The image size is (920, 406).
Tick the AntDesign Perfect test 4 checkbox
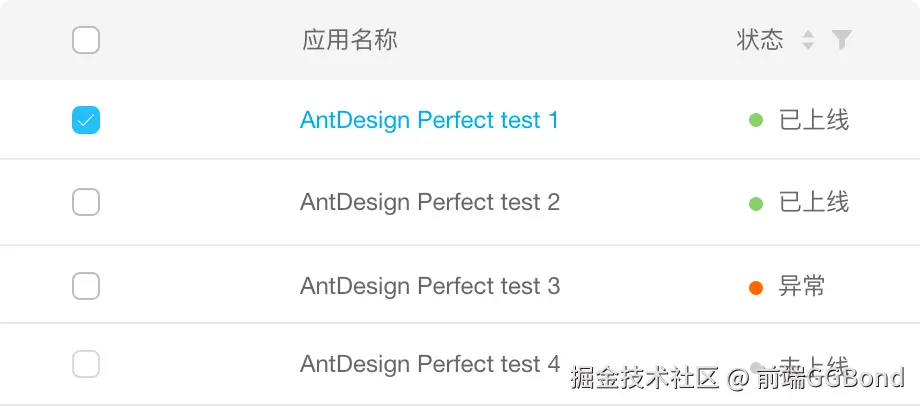[86, 364]
